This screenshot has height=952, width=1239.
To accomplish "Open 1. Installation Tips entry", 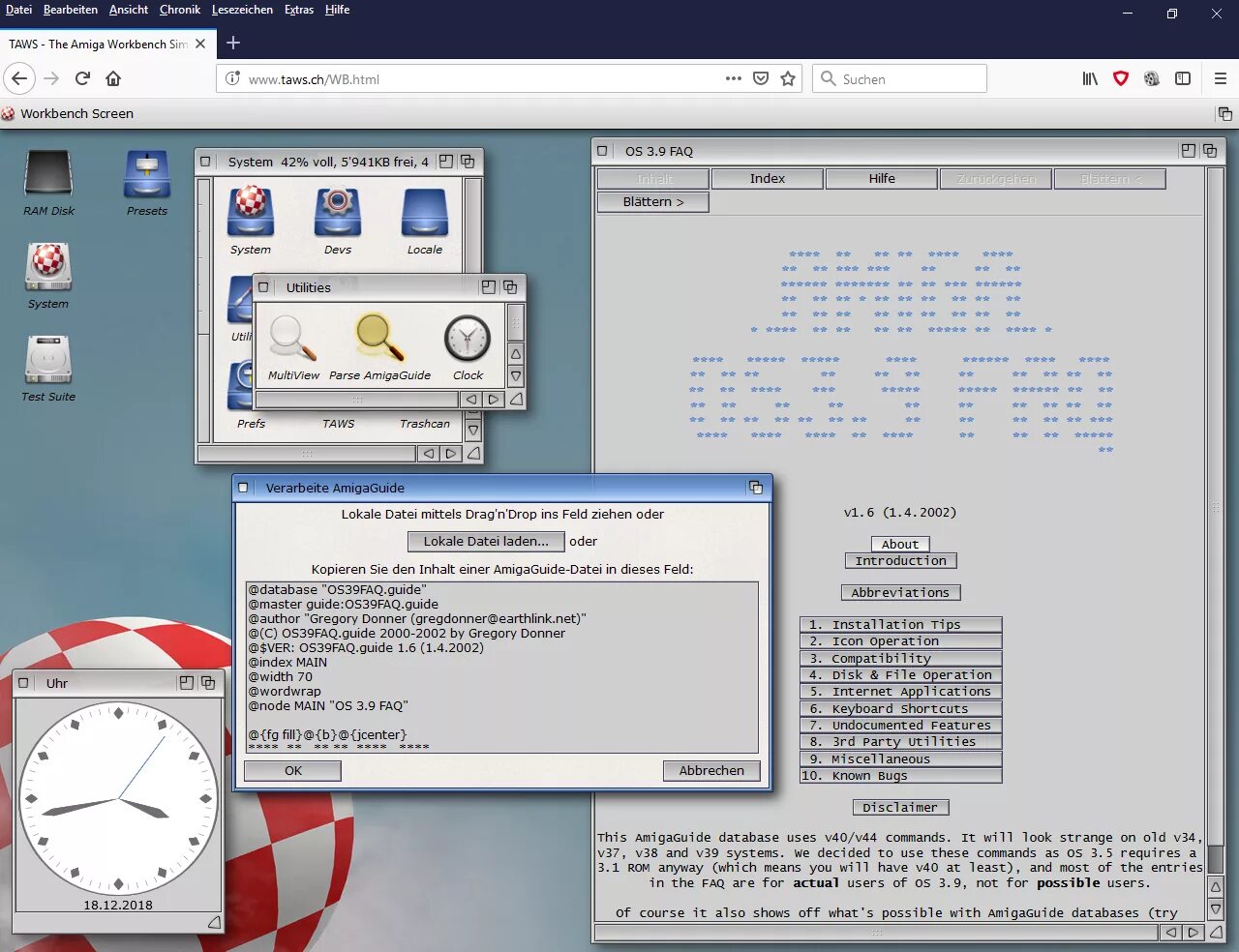I will pos(901,625).
